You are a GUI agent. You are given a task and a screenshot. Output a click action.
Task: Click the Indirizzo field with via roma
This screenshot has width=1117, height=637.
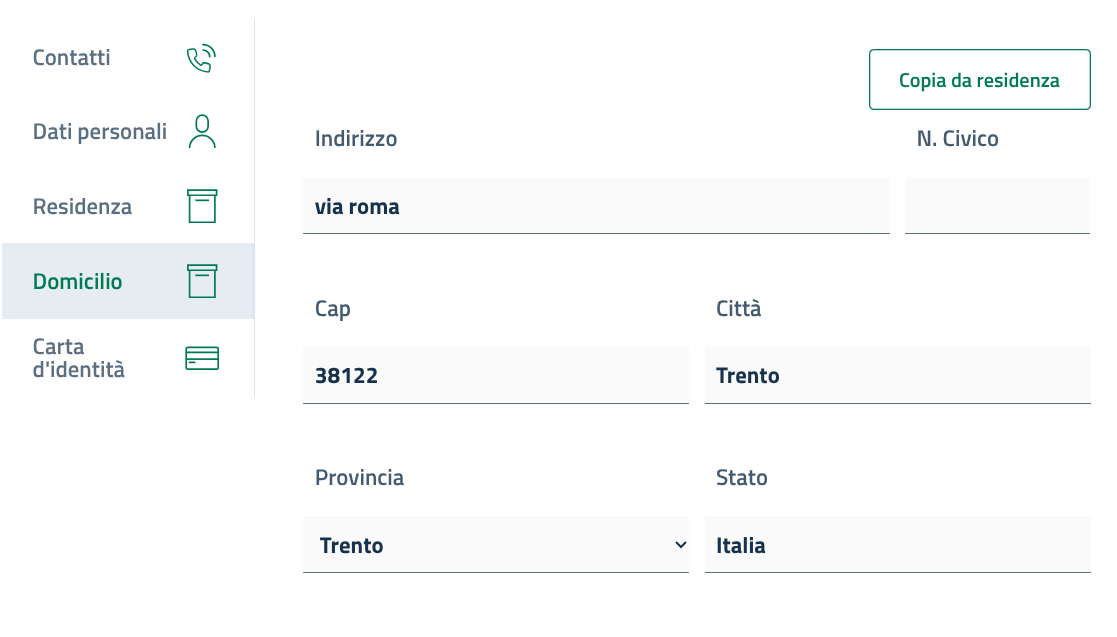(x=595, y=206)
